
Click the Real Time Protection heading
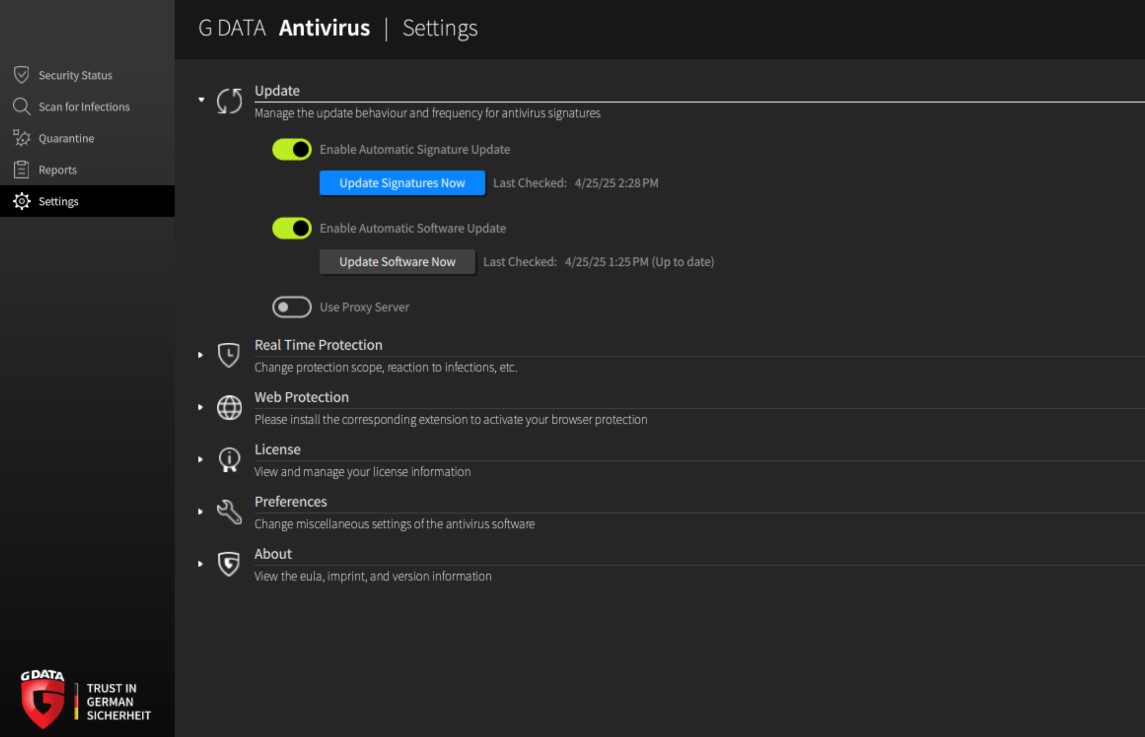pos(318,345)
